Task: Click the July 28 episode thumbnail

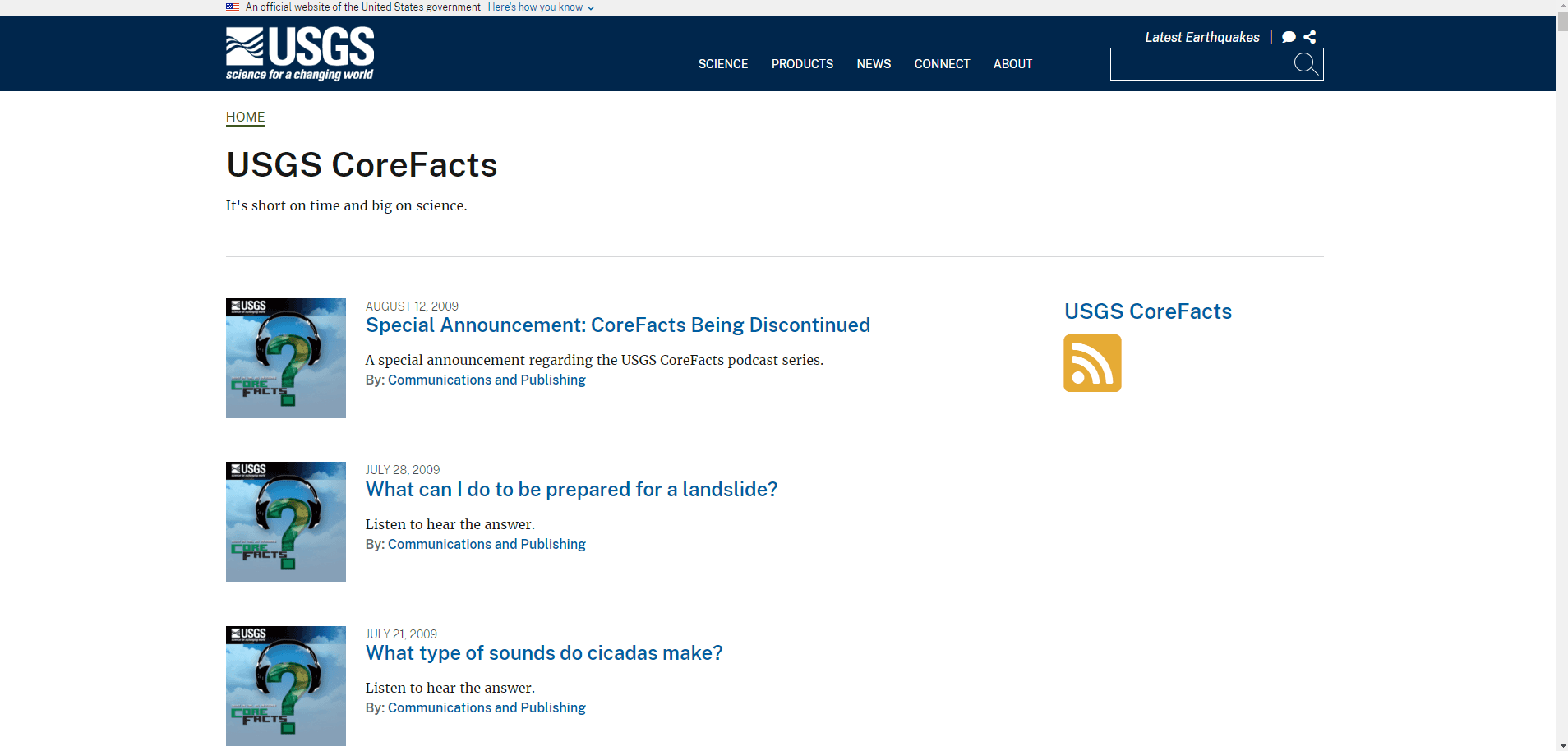Action: (x=286, y=522)
